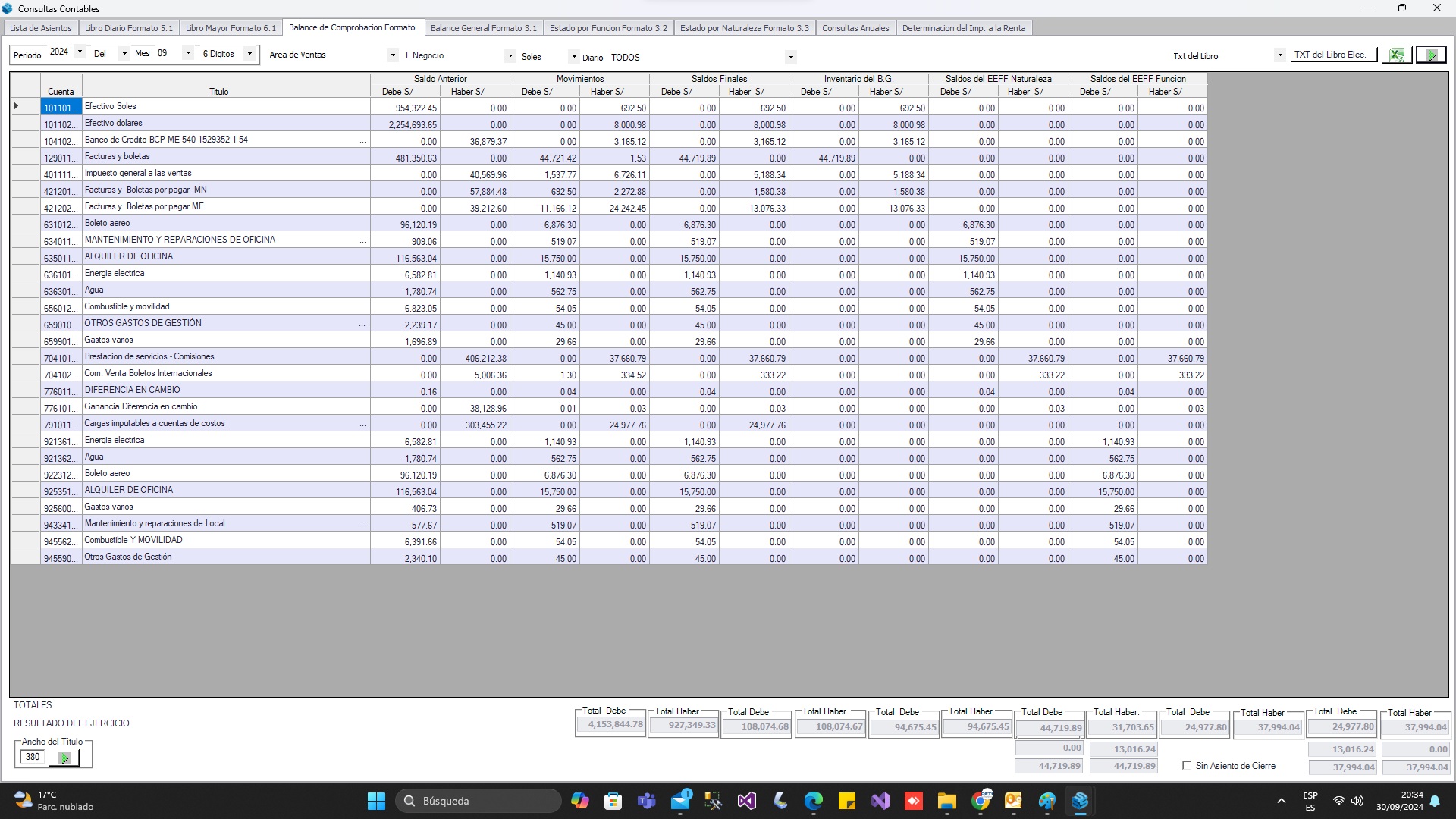
Task: Launch Microsoft Edge from taskbar
Action: tap(814, 801)
